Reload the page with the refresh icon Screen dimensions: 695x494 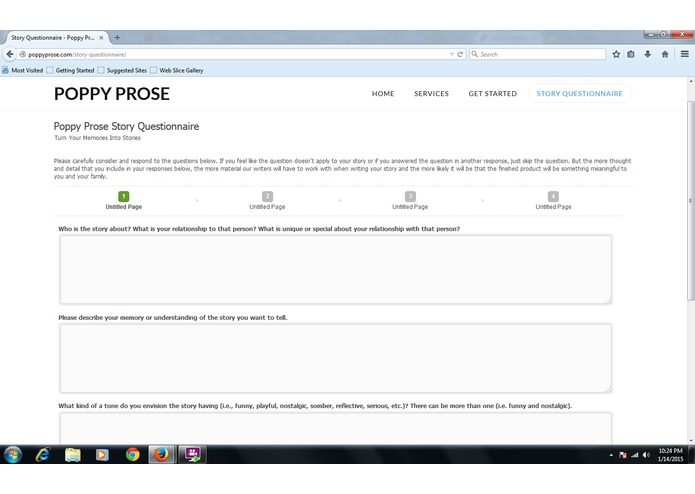click(x=460, y=54)
